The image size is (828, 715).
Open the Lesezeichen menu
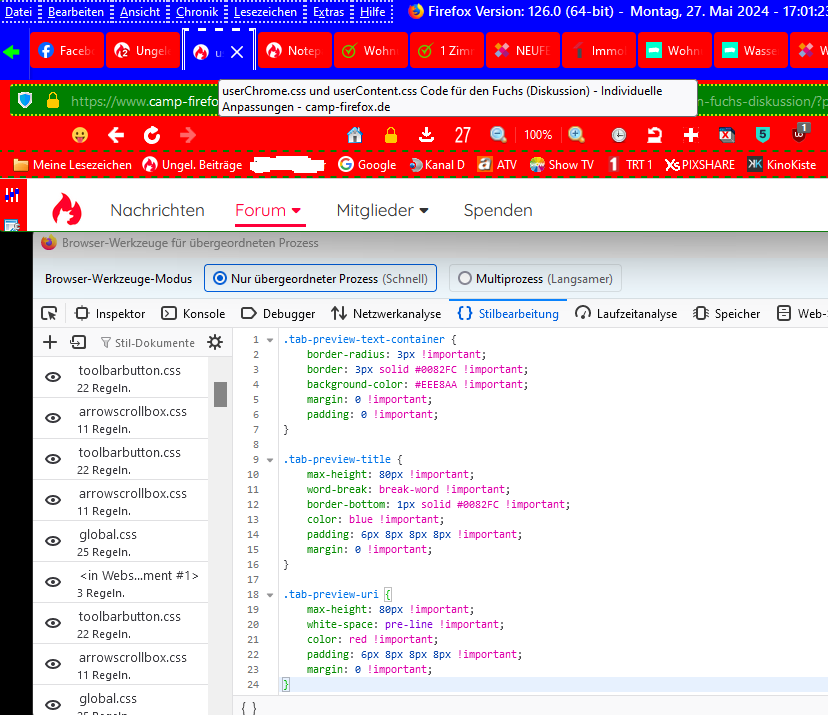pos(265,12)
